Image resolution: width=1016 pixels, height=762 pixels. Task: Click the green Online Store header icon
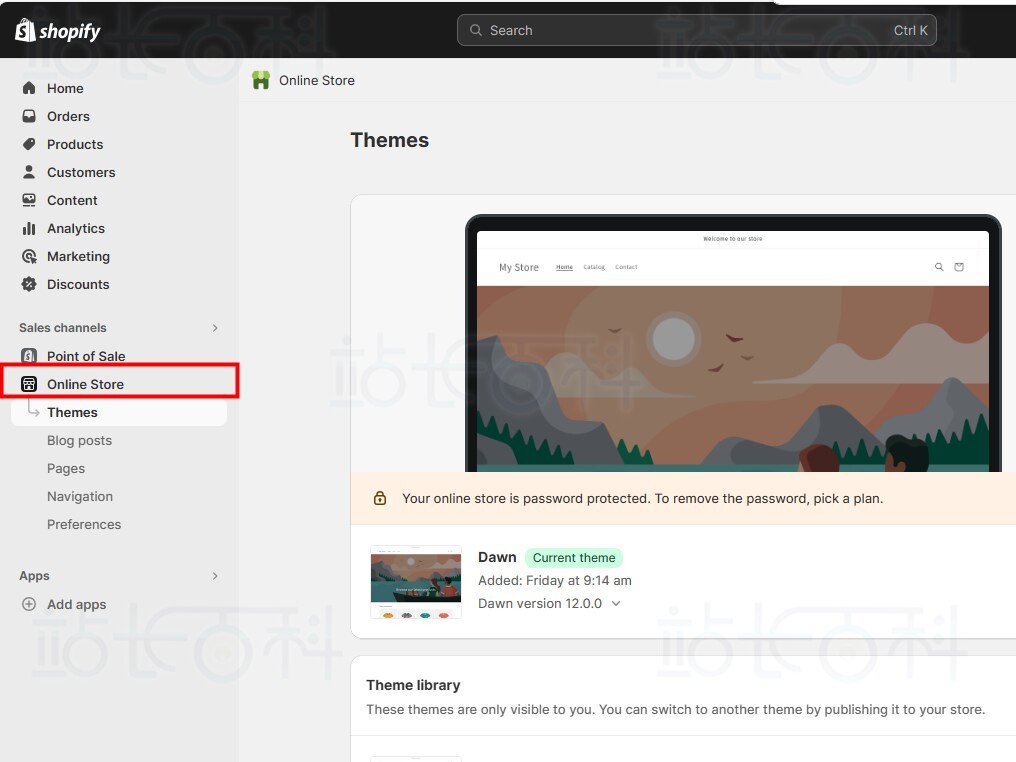(x=260, y=80)
